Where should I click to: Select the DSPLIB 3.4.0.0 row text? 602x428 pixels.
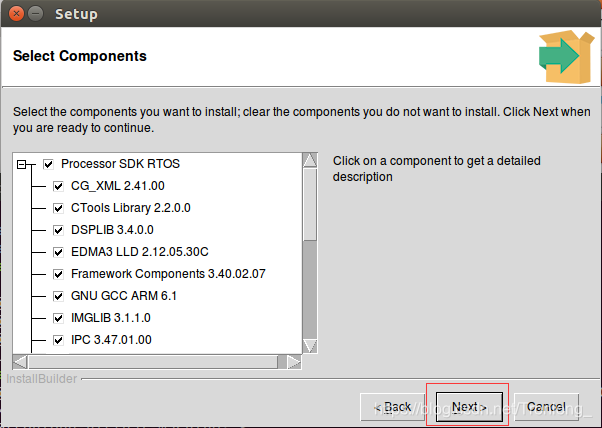[112, 230]
